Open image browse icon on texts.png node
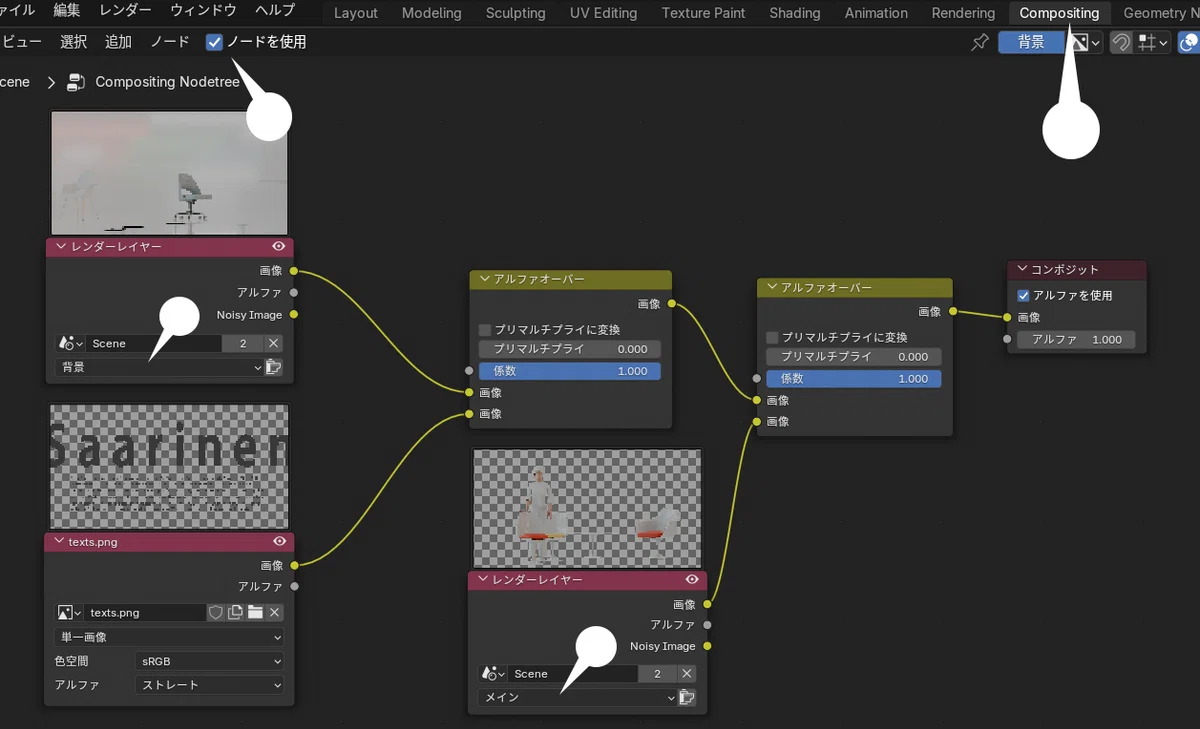The width and height of the screenshot is (1200, 729). tap(70, 612)
